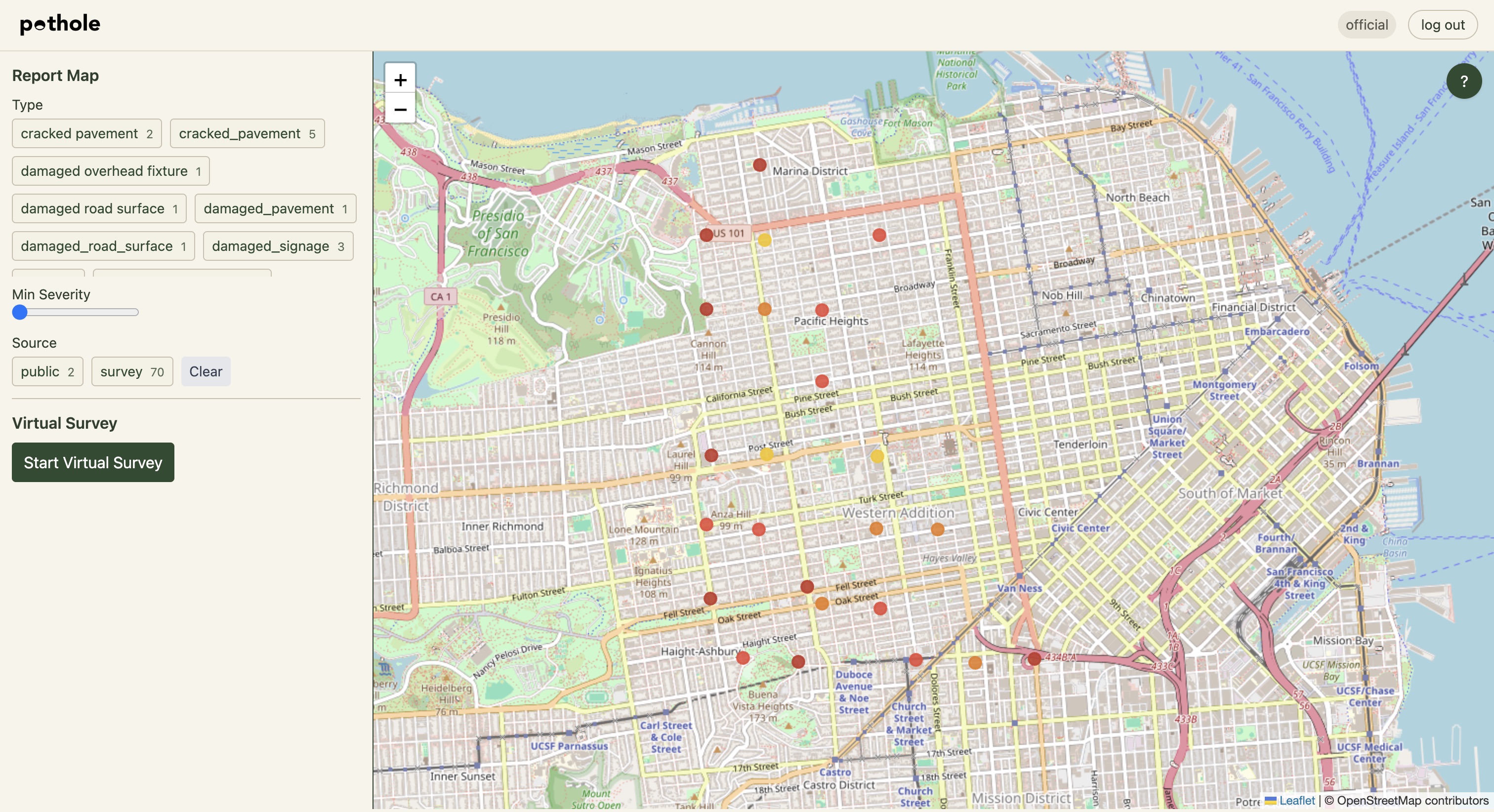The height and width of the screenshot is (812, 1494).
Task: Click the Min Severity slider handle
Action: click(20, 313)
